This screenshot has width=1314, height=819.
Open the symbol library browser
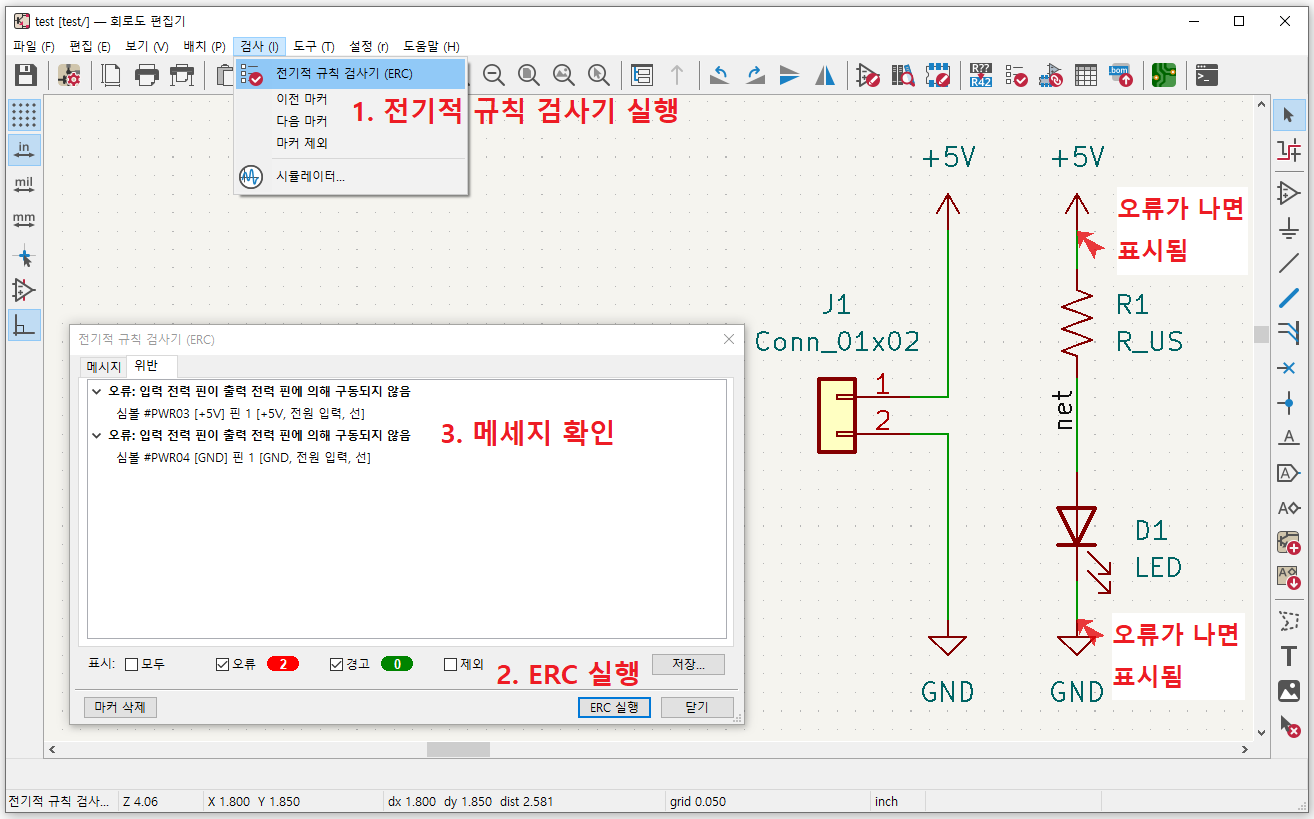903,75
